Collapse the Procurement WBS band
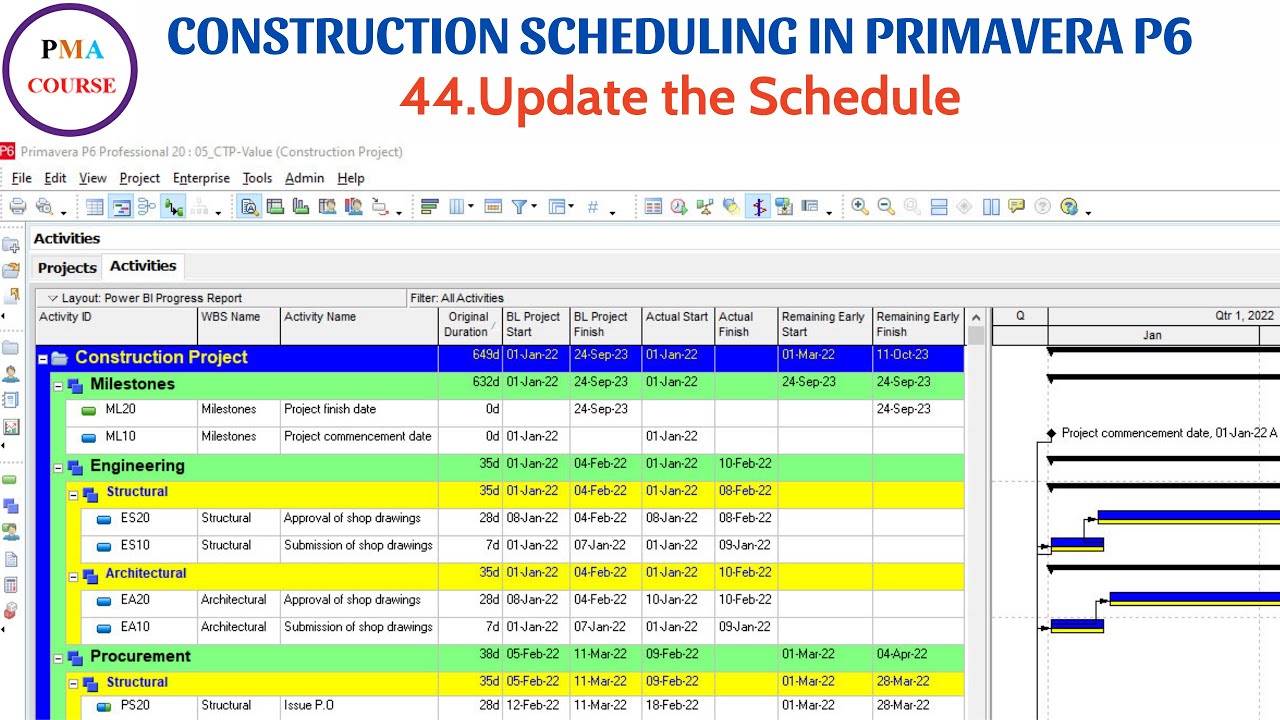This screenshot has width=1280, height=720. coord(58,658)
